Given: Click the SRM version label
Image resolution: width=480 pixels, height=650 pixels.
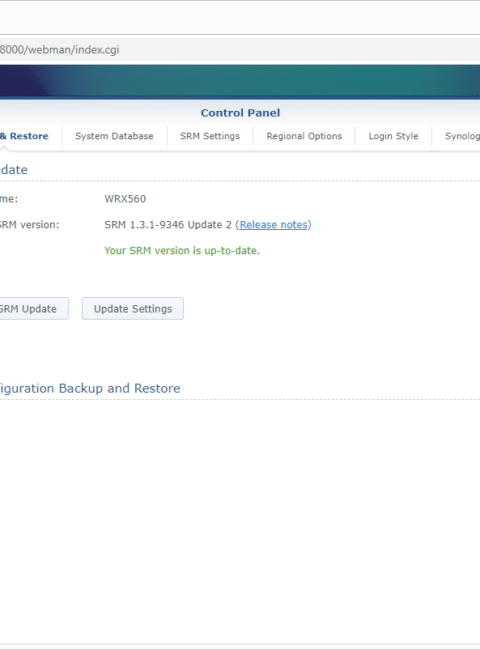Looking at the screenshot, I should [29, 225].
